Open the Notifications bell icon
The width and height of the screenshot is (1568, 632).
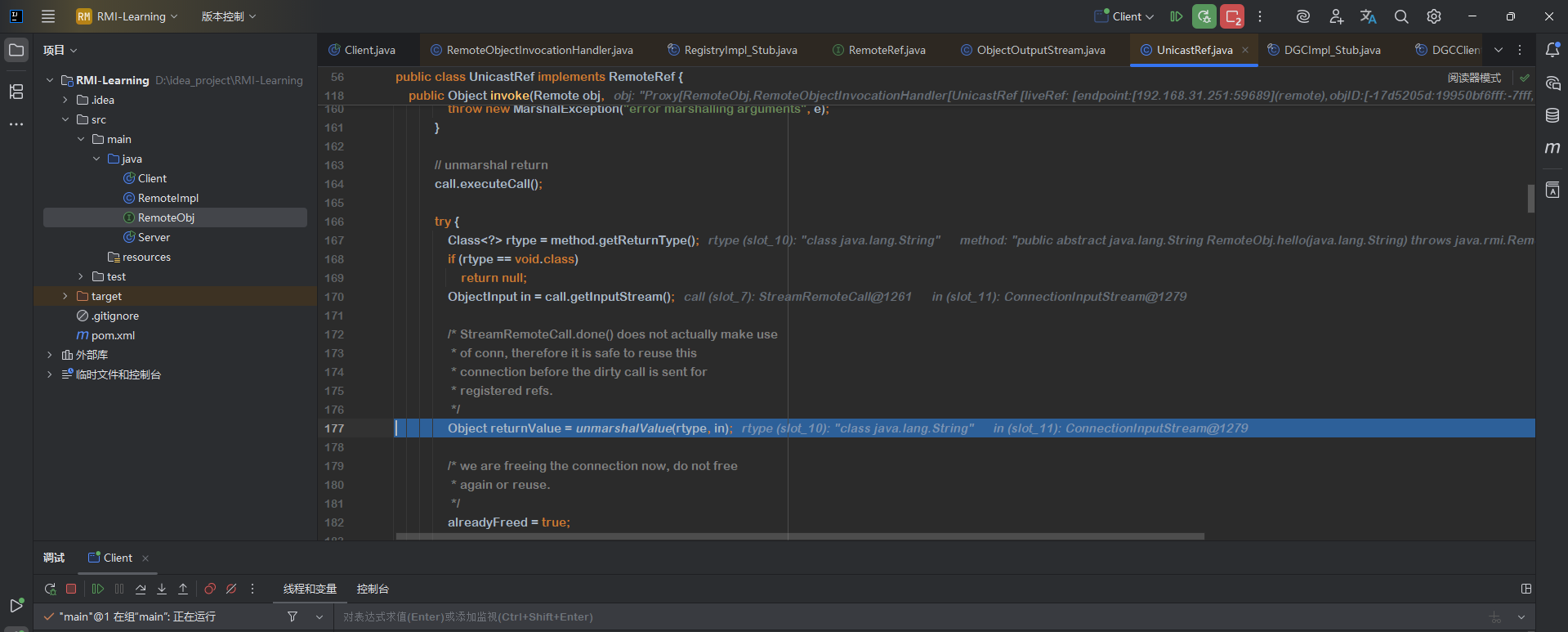tap(1552, 50)
